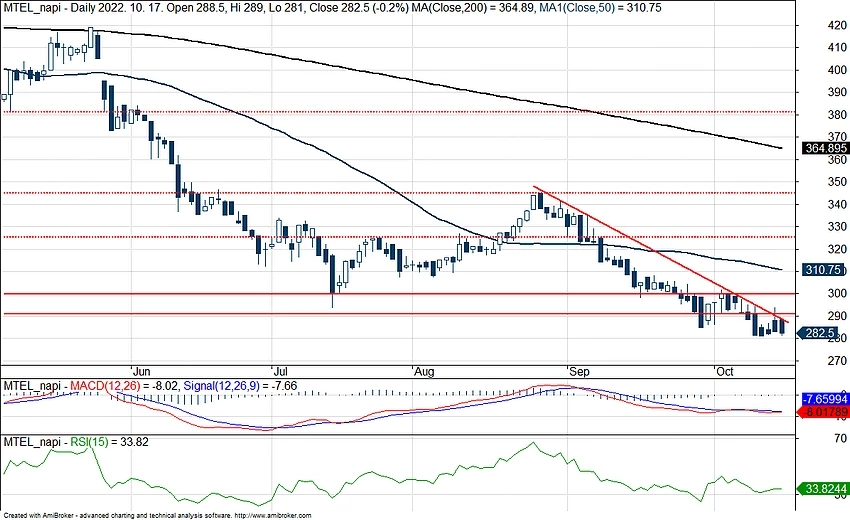Click the 400 price axis label
Screen dimensions: 850x520
837,70
